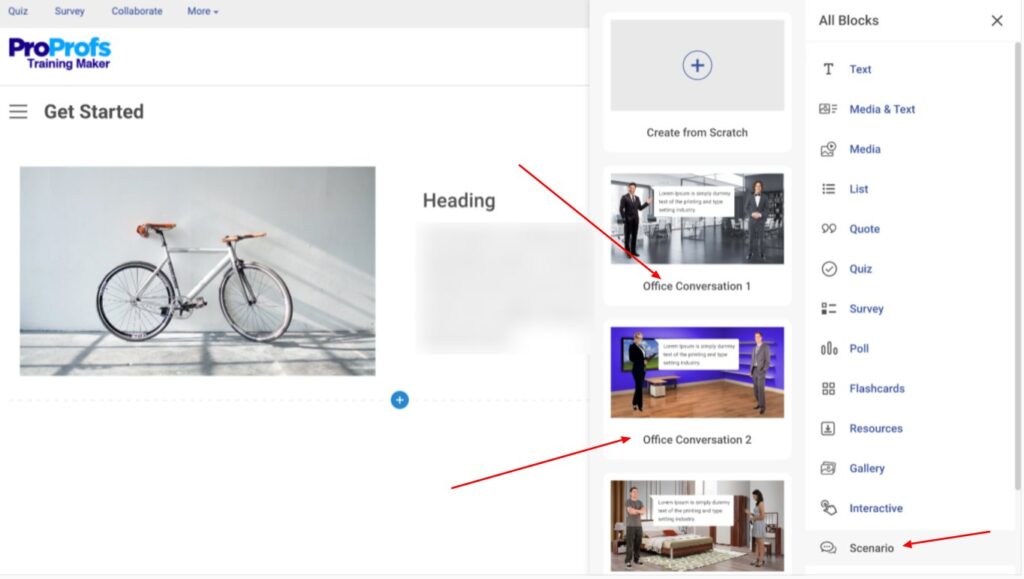Click the plus icon in Create from Scratch
Viewport: 1024px width, 579px height.
[697, 65]
